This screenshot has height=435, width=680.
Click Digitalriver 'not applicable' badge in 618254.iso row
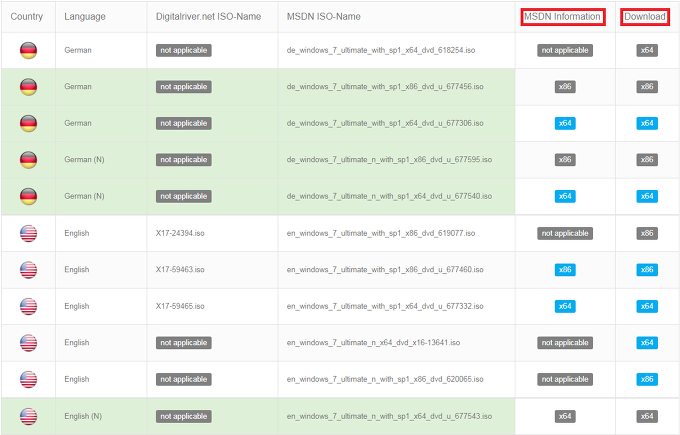184,50
